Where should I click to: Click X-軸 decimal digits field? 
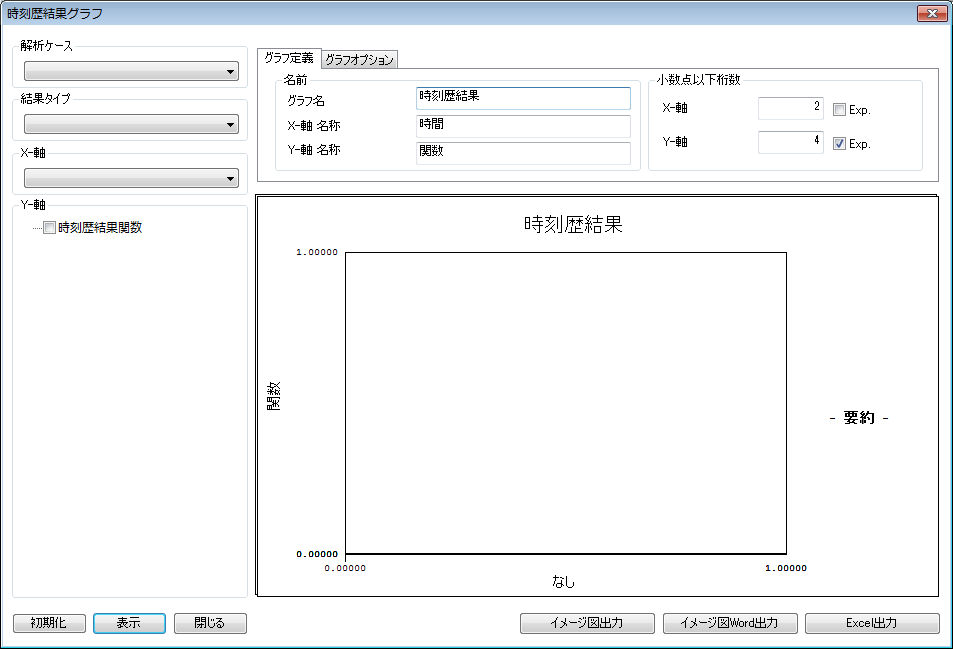click(791, 108)
